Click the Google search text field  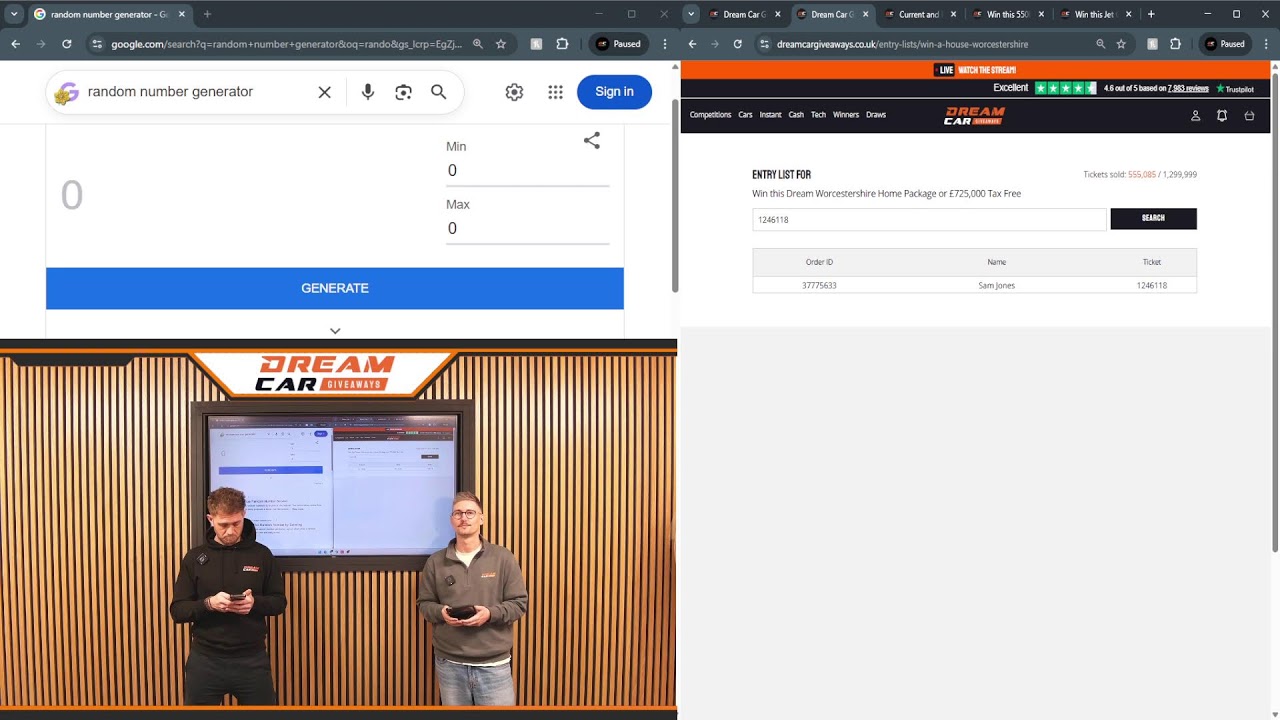[x=195, y=92]
